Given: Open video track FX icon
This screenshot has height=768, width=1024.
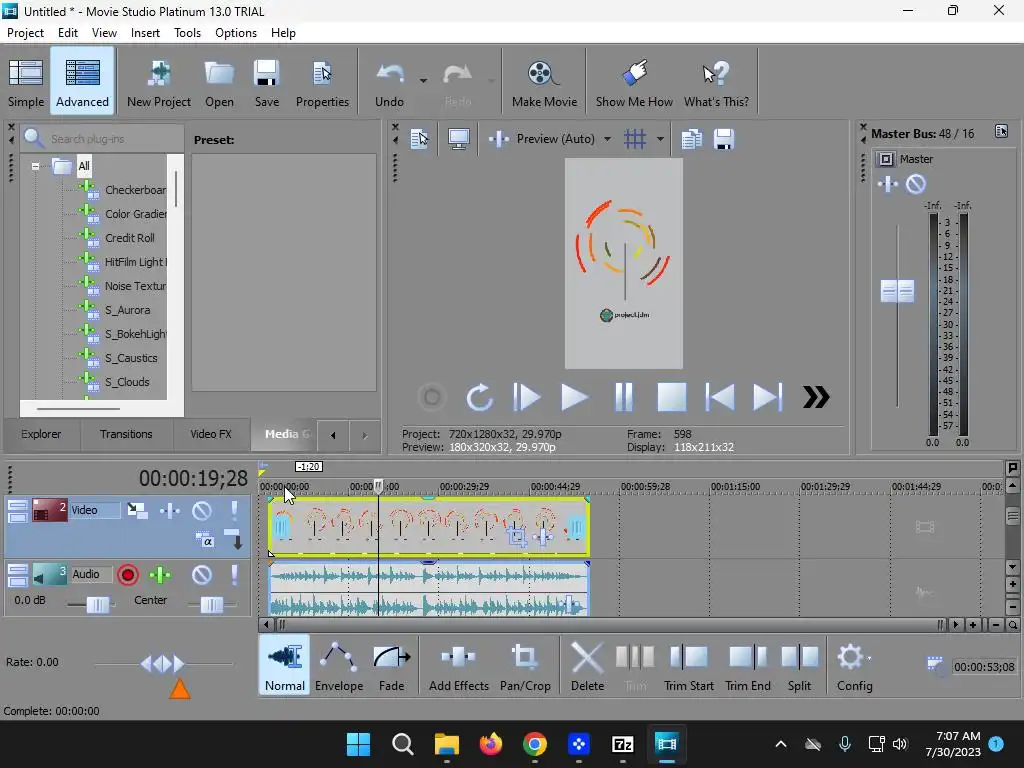Looking at the screenshot, I should click(x=170, y=510).
